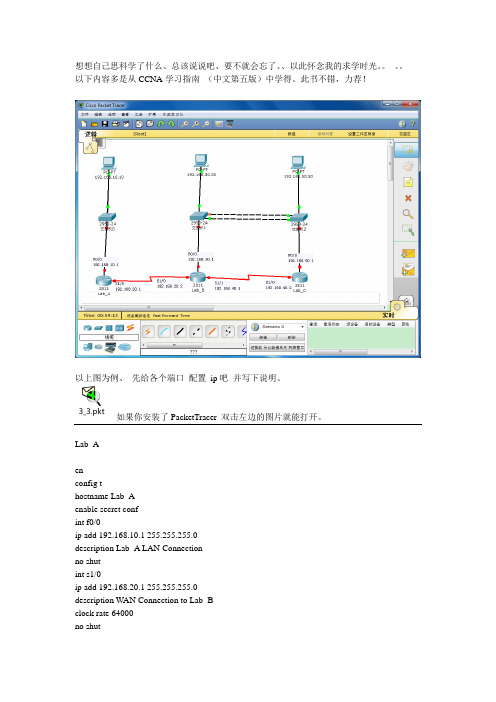Screen dimensions: 496x702
Task: Click the last Zoom Out magnifier icon
Action: tap(206, 124)
